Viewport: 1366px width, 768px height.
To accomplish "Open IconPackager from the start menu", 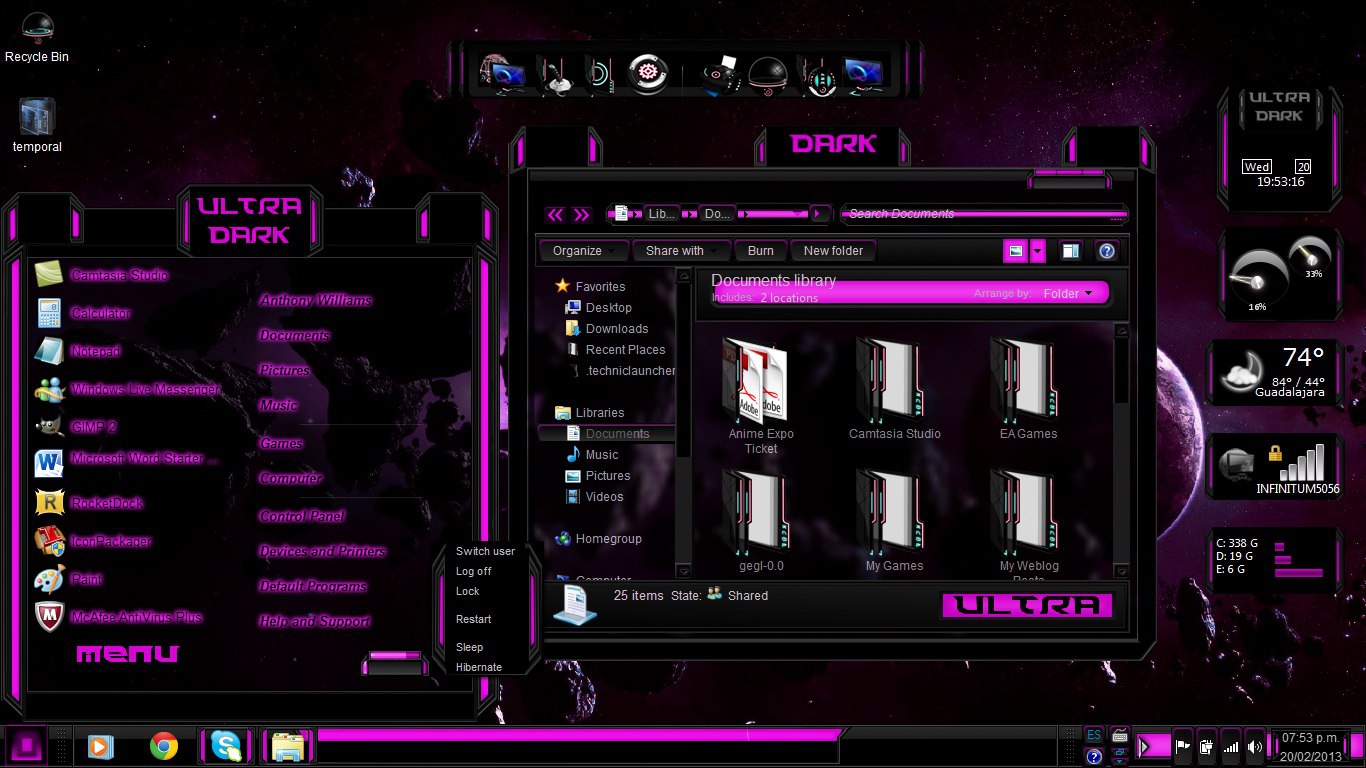I will click(x=92, y=541).
